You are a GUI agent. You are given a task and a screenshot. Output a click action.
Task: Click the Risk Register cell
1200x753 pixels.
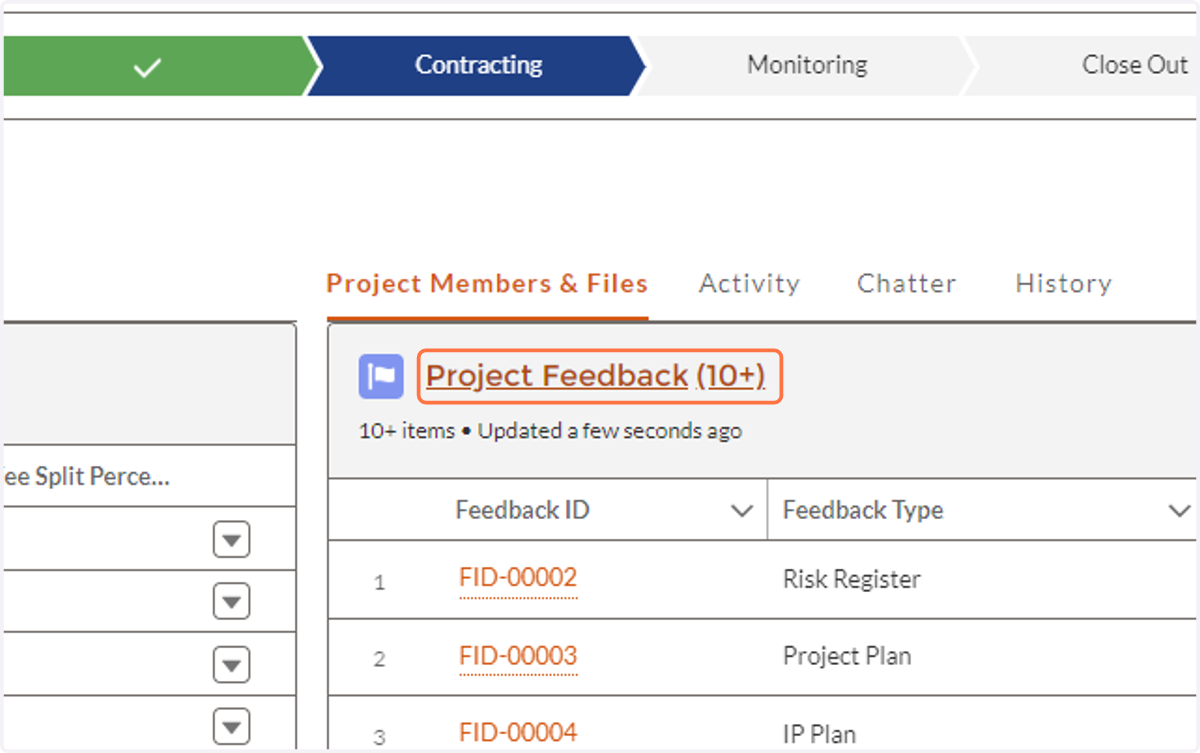pyautogui.click(x=852, y=579)
